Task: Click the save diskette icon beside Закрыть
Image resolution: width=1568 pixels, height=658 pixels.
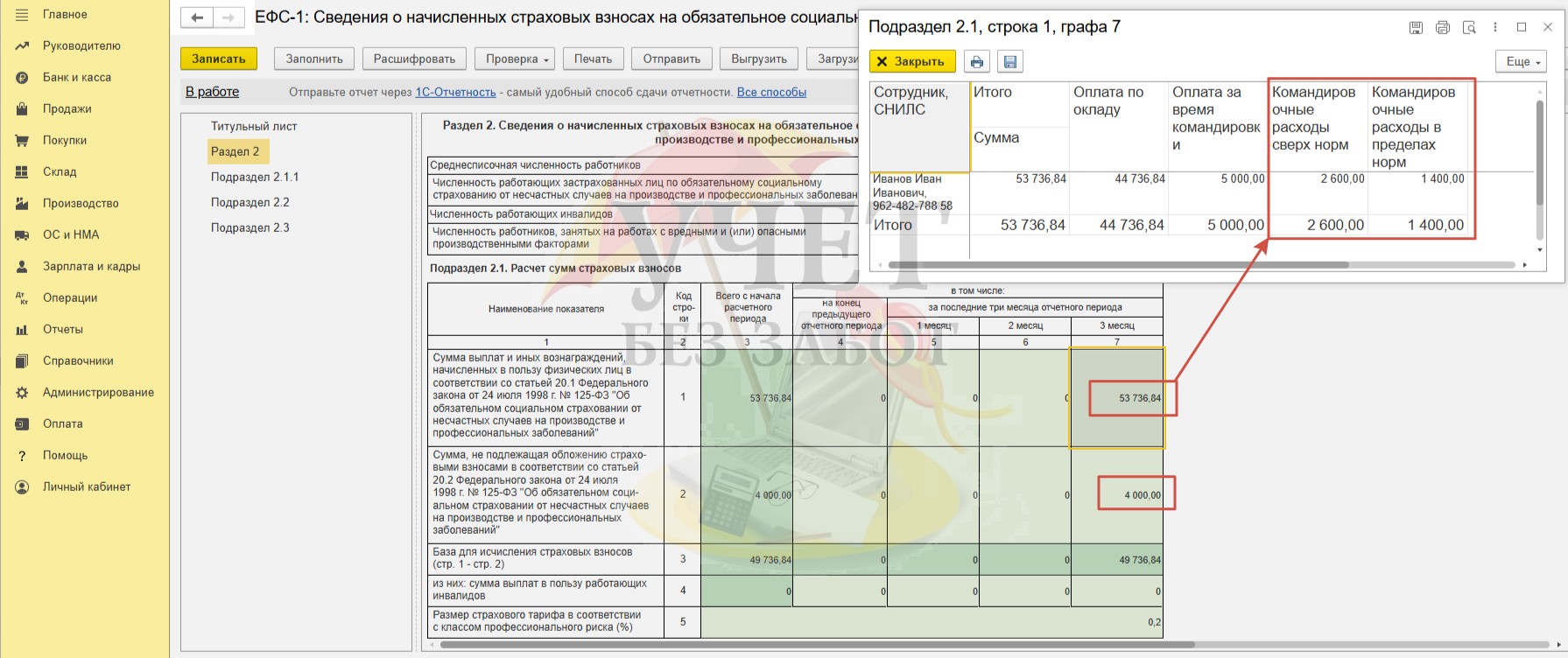Action: pyautogui.click(x=1010, y=61)
